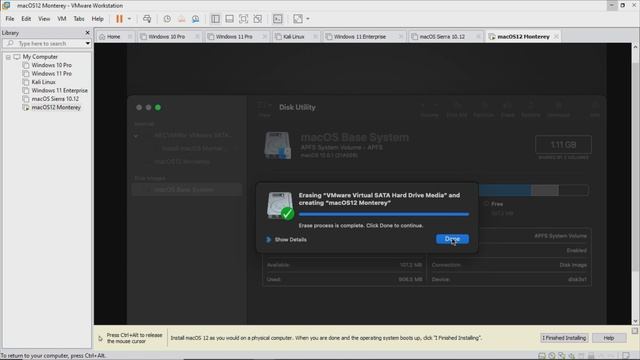Open the stretch guest dropdown arrow

pyautogui.click(x=308, y=19)
